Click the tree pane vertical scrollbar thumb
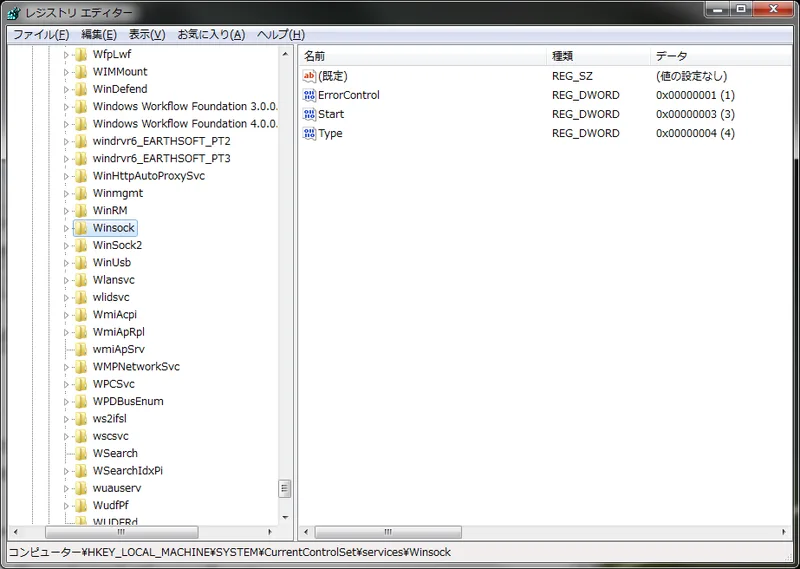This screenshot has height=569, width=800. coord(284,488)
